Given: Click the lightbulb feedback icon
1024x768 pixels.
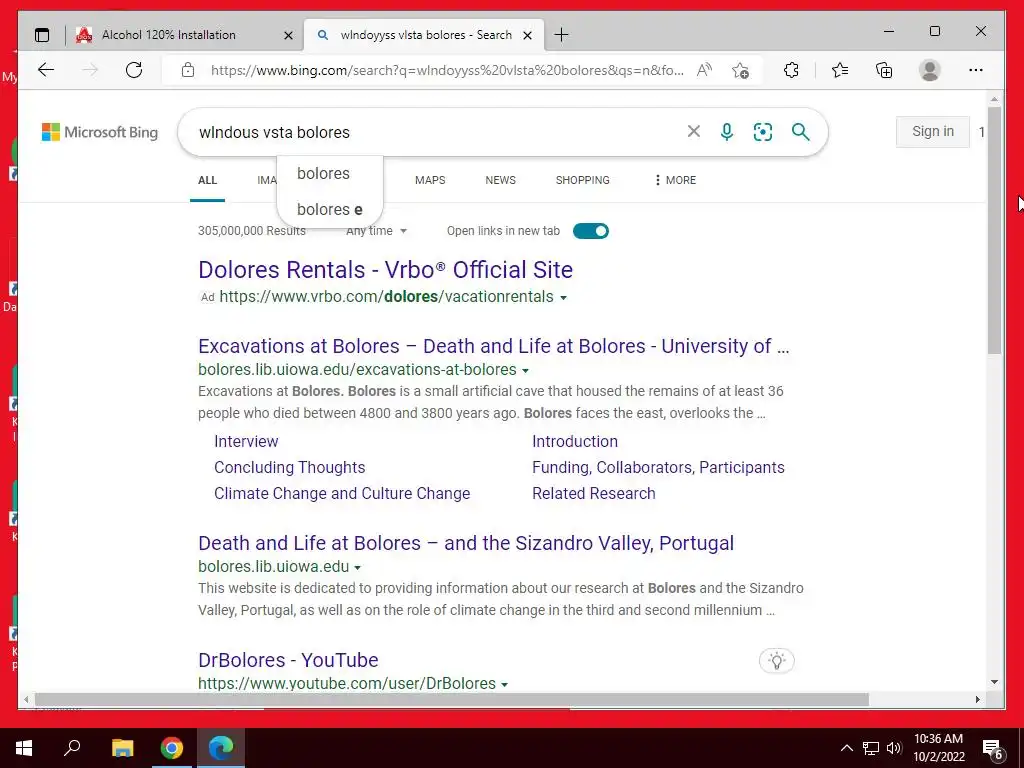Looking at the screenshot, I should [776, 660].
